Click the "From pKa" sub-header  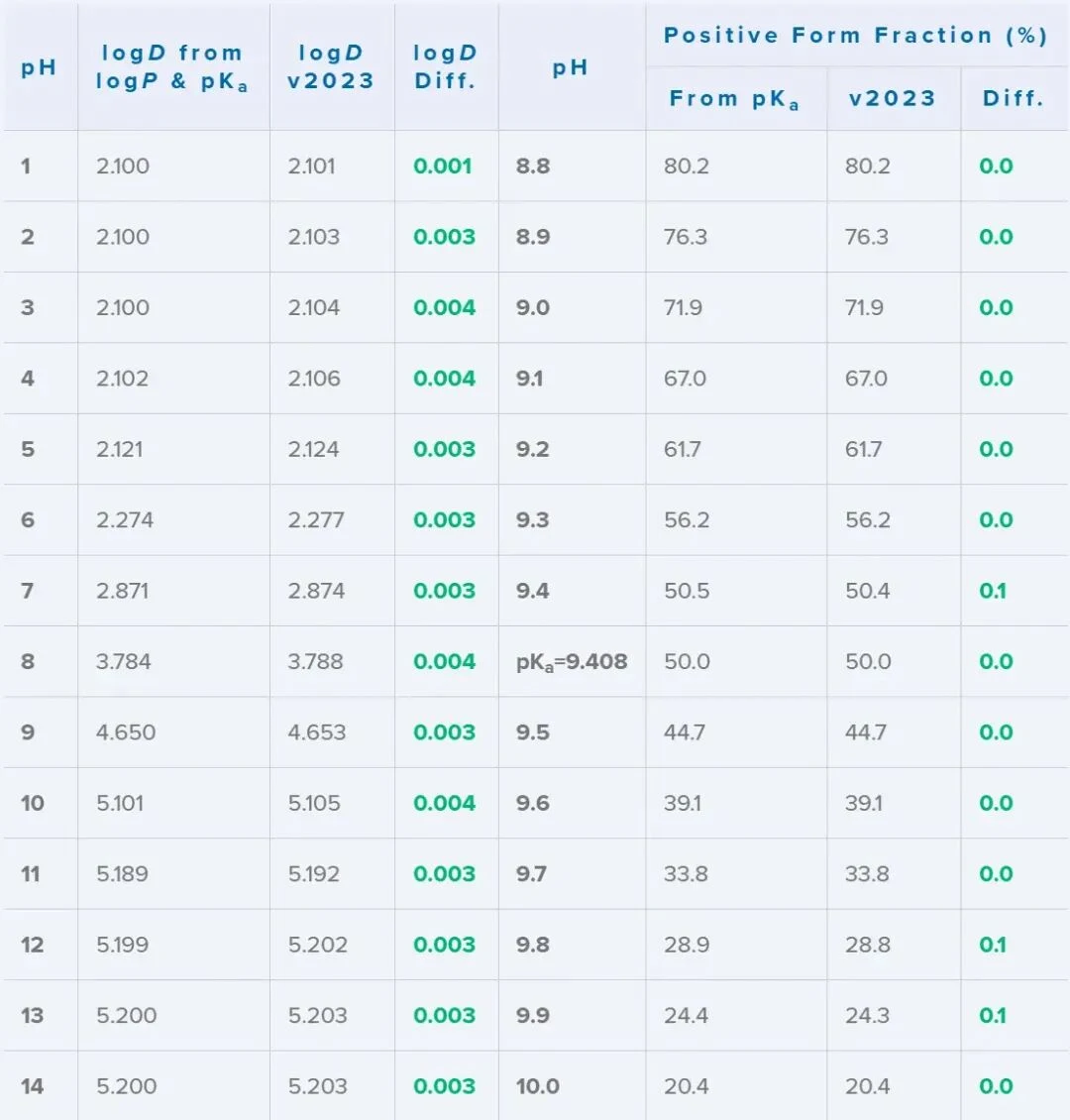(734, 98)
